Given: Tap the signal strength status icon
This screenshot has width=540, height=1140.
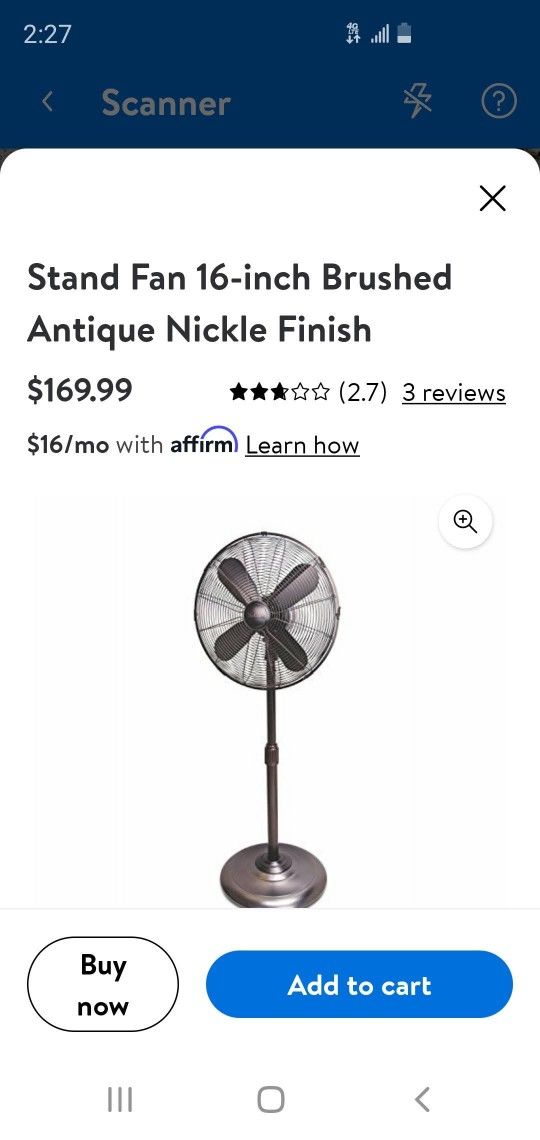Looking at the screenshot, I should [380, 33].
